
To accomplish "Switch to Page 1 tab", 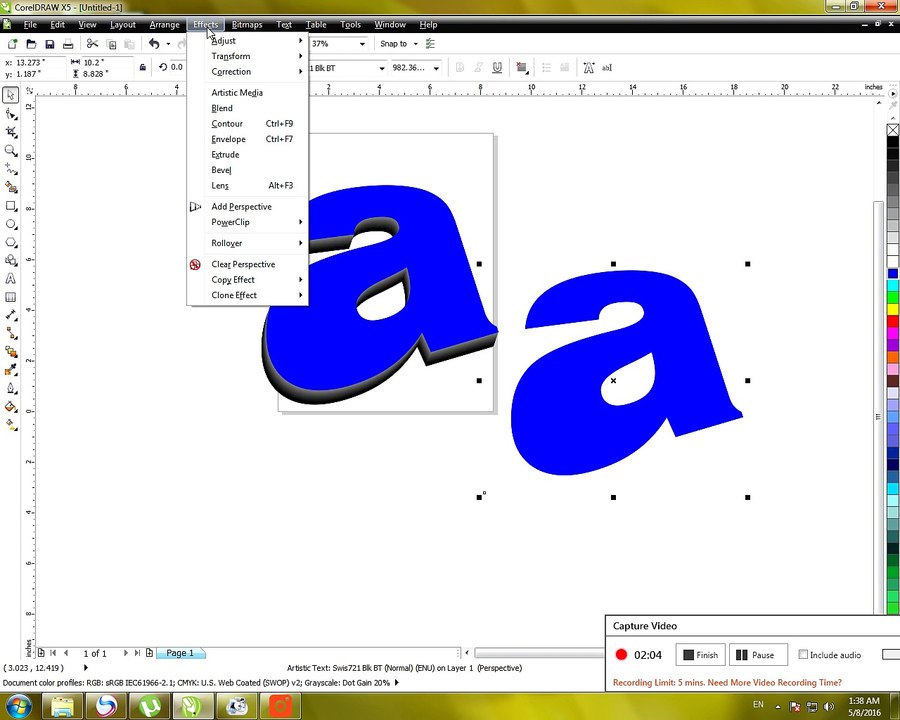I will 180,653.
